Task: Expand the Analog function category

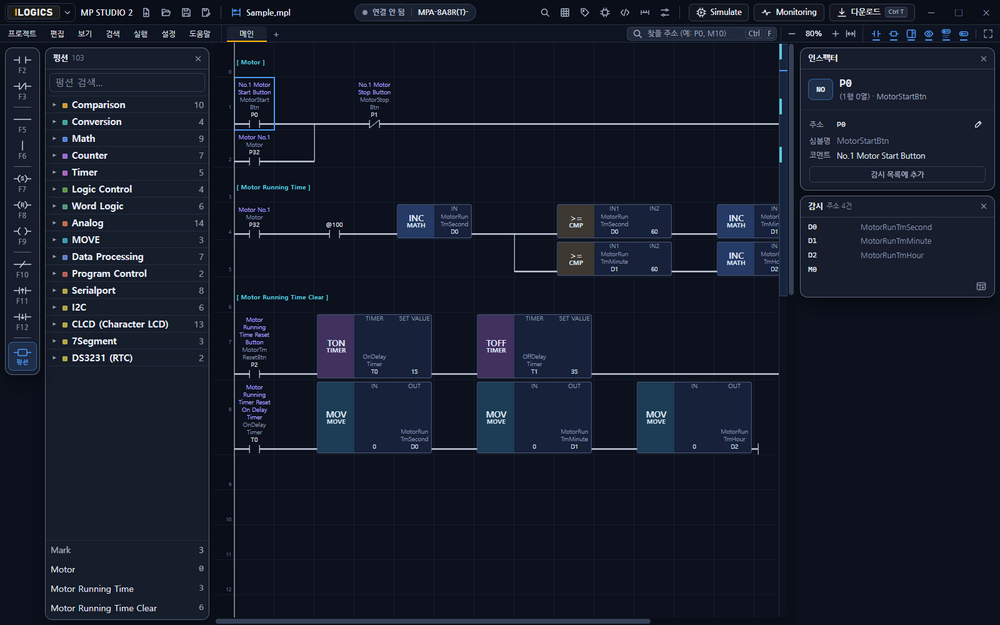Action: click(x=128, y=223)
